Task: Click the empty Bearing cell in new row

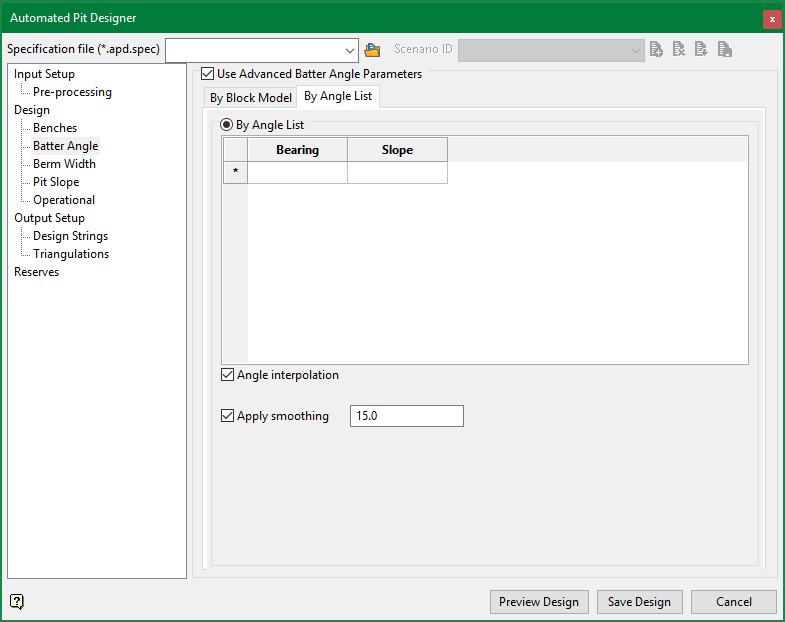Action: [x=297, y=173]
